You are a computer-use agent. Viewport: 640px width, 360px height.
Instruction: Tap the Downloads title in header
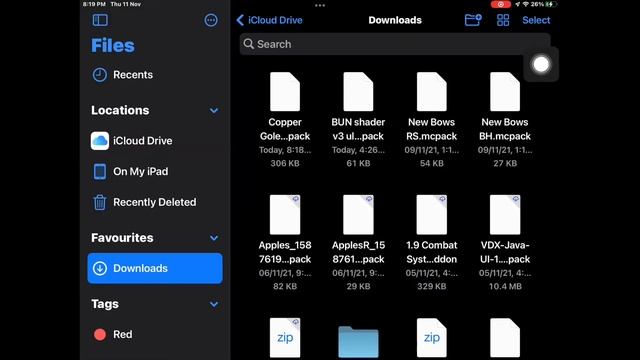click(395, 20)
